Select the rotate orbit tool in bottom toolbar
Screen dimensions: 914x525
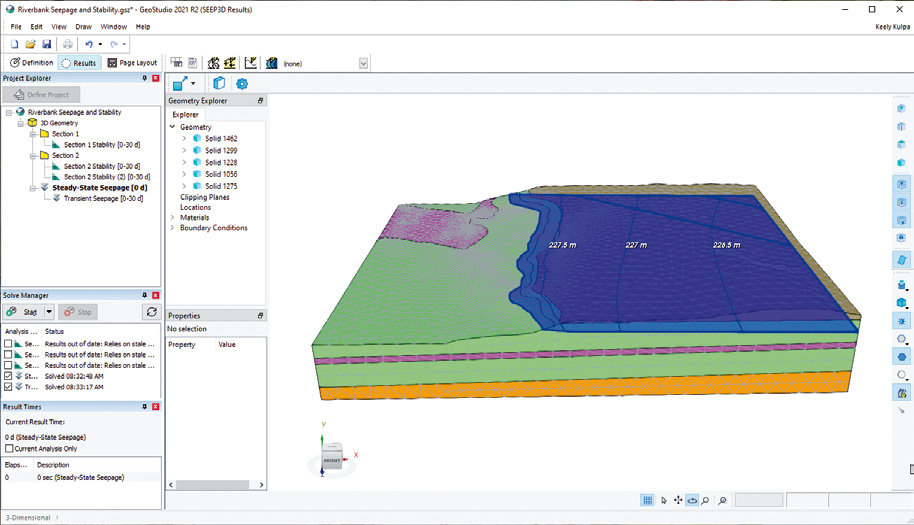click(692, 500)
